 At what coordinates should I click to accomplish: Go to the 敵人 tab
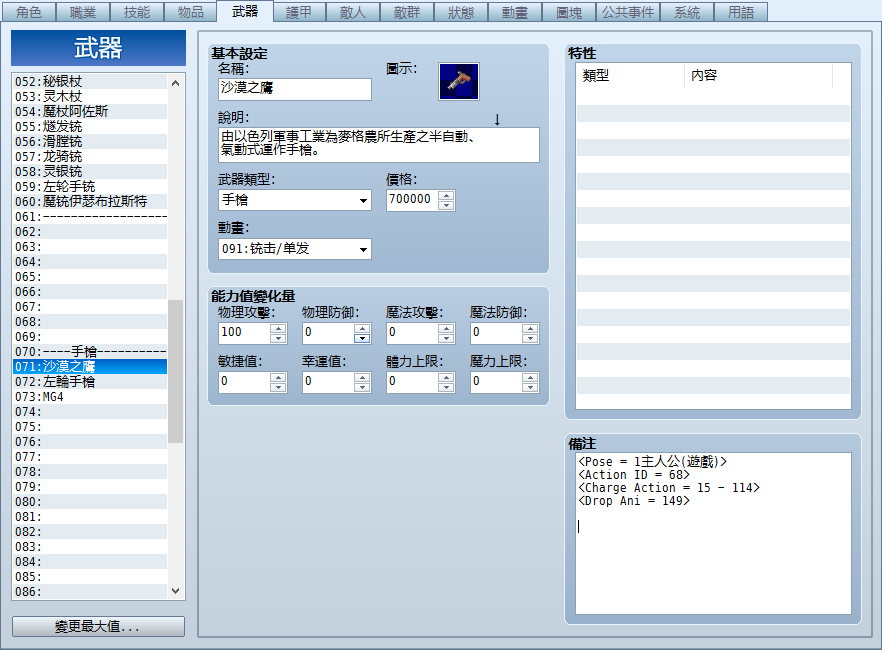353,12
